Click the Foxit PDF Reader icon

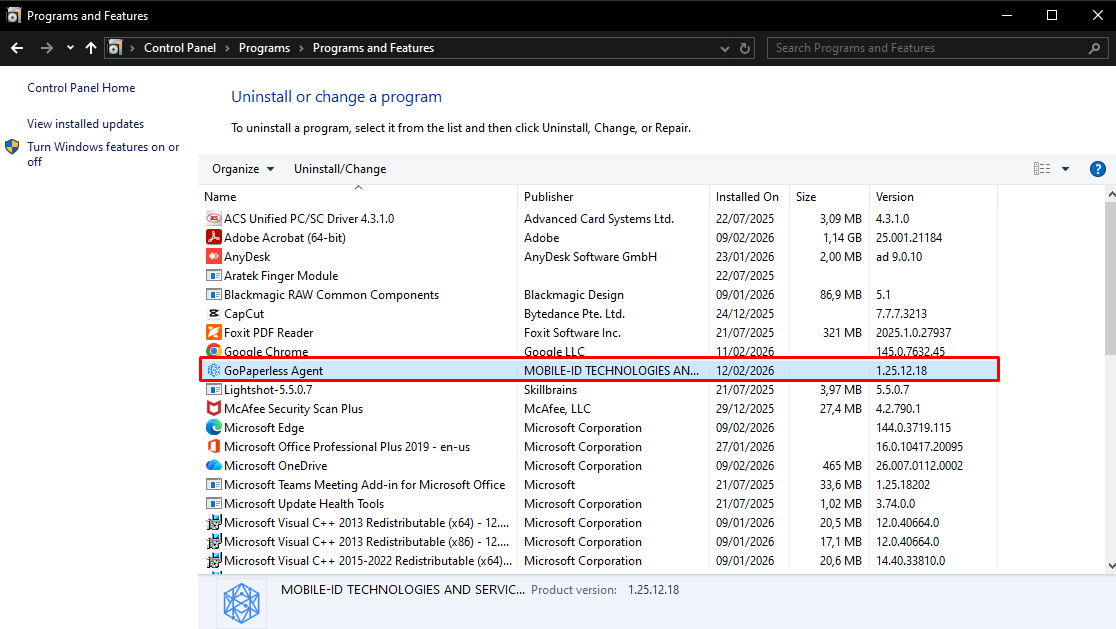tap(214, 332)
